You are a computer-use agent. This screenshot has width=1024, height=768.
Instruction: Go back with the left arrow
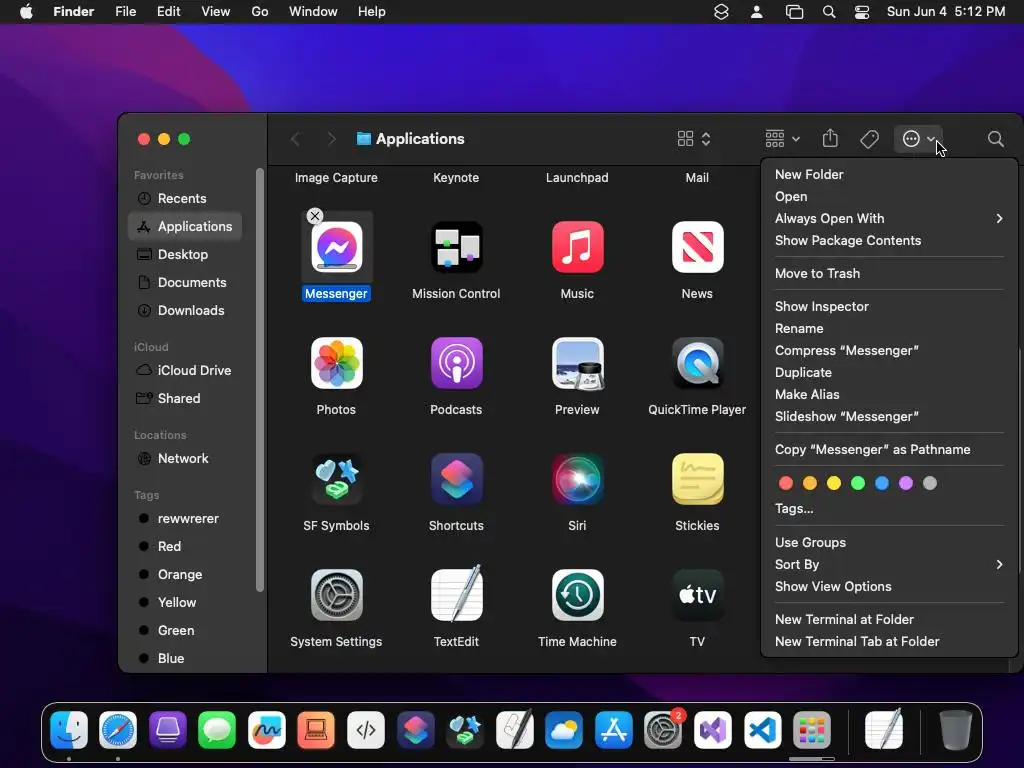click(x=295, y=139)
